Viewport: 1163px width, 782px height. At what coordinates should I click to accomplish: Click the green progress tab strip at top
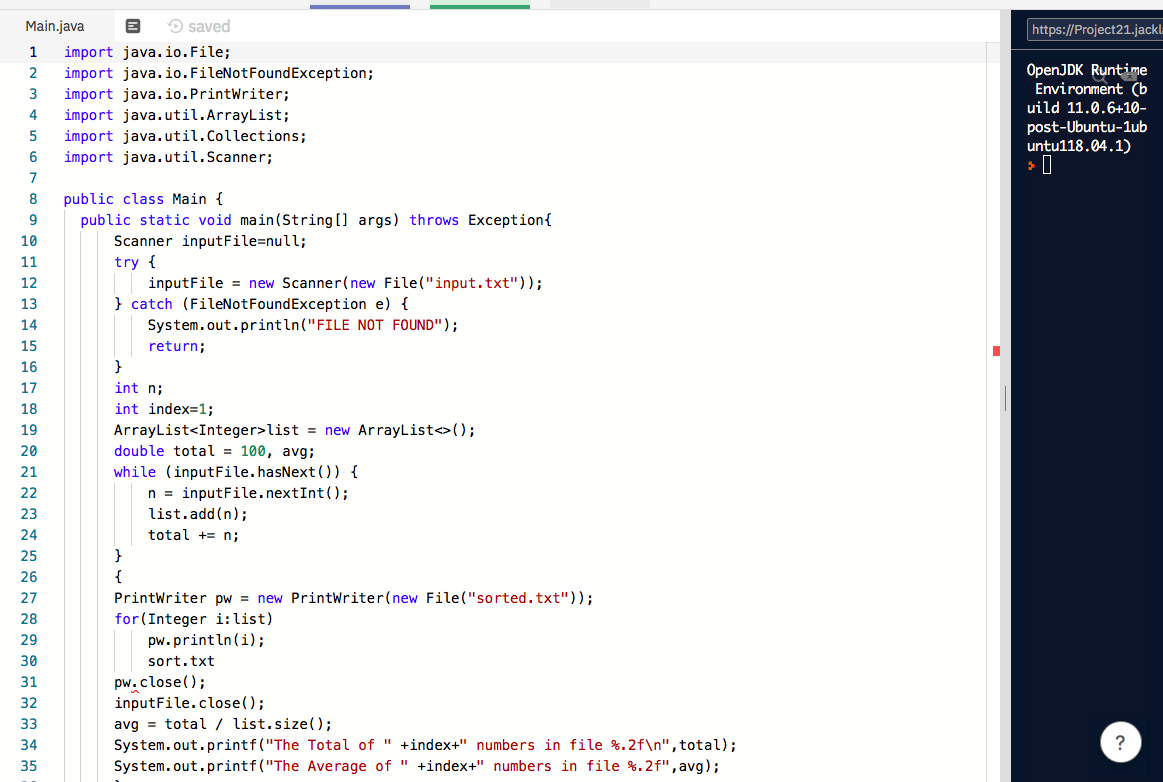click(480, 6)
